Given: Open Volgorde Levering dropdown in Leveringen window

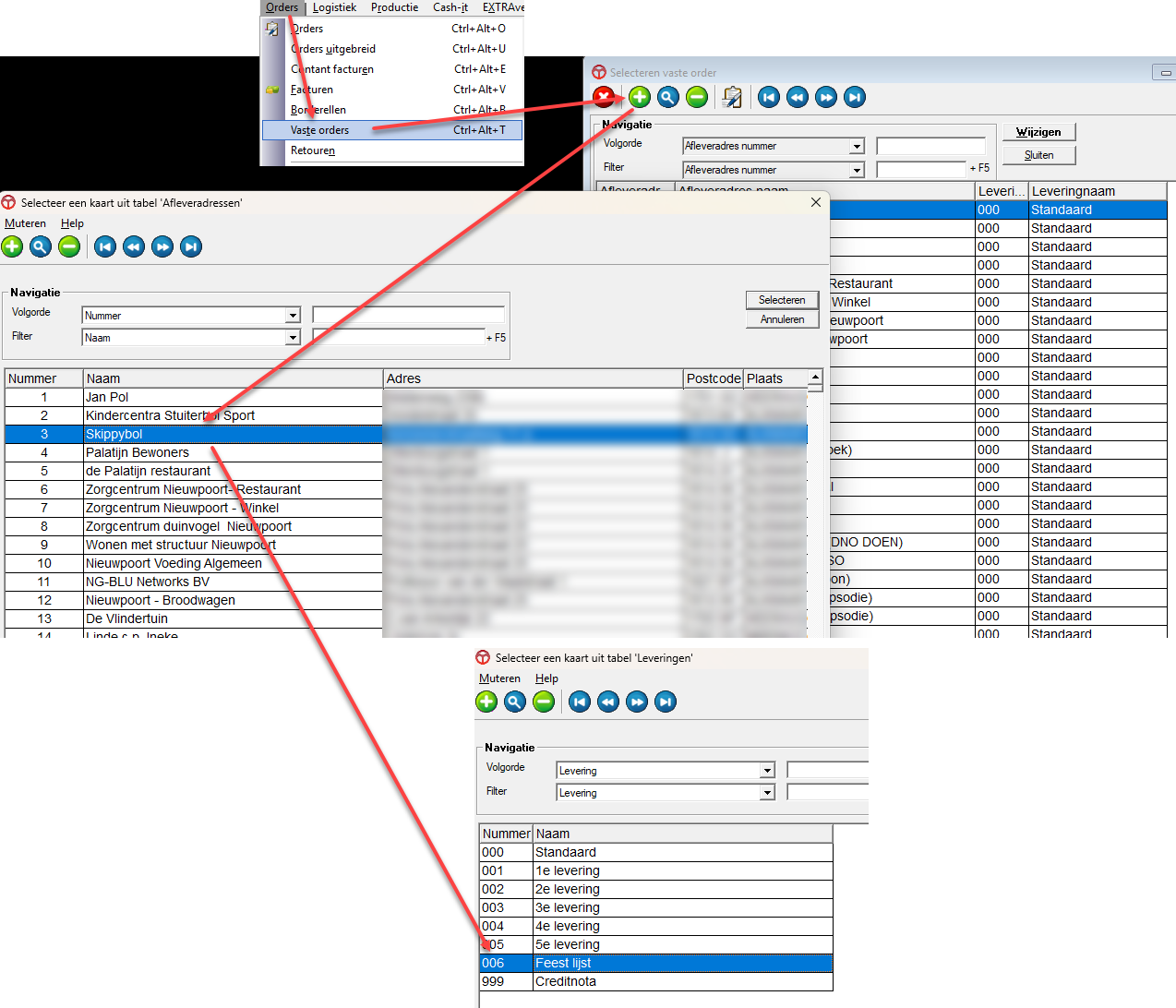Looking at the screenshot, I should tap(767, 771).
